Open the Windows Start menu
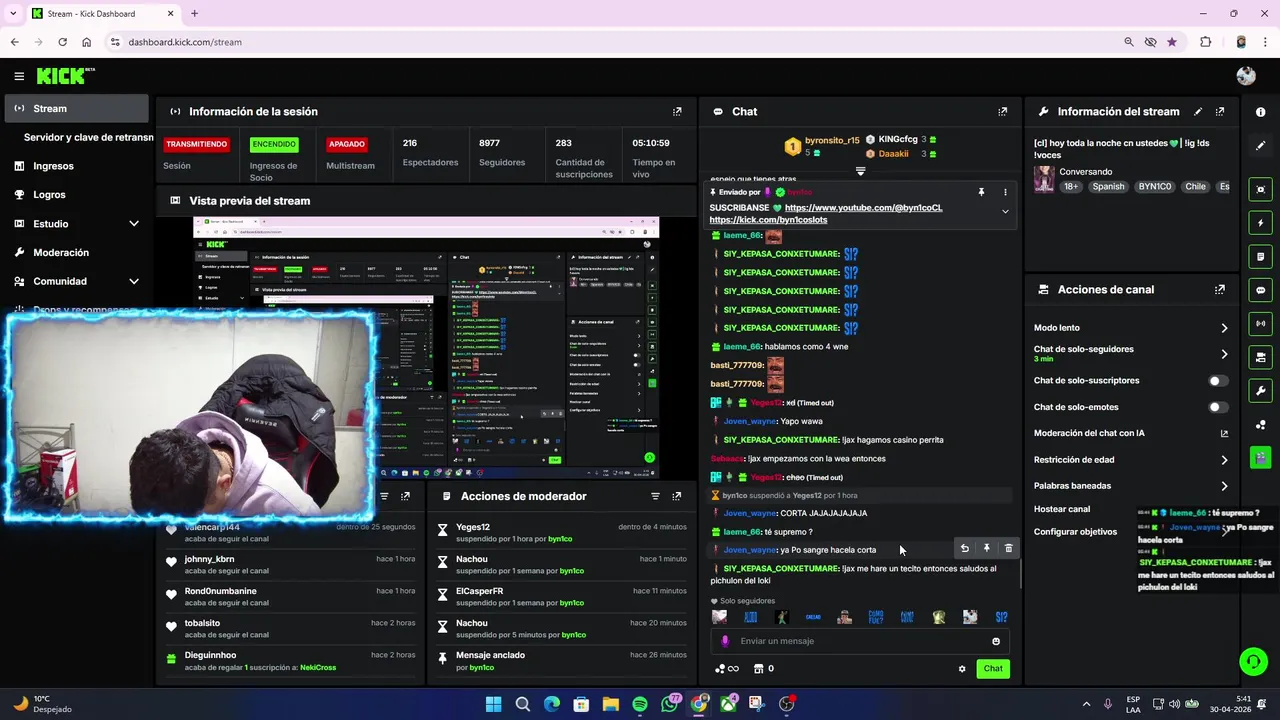1280x720 pixels. pyautogui.click(x=493, y=704)
